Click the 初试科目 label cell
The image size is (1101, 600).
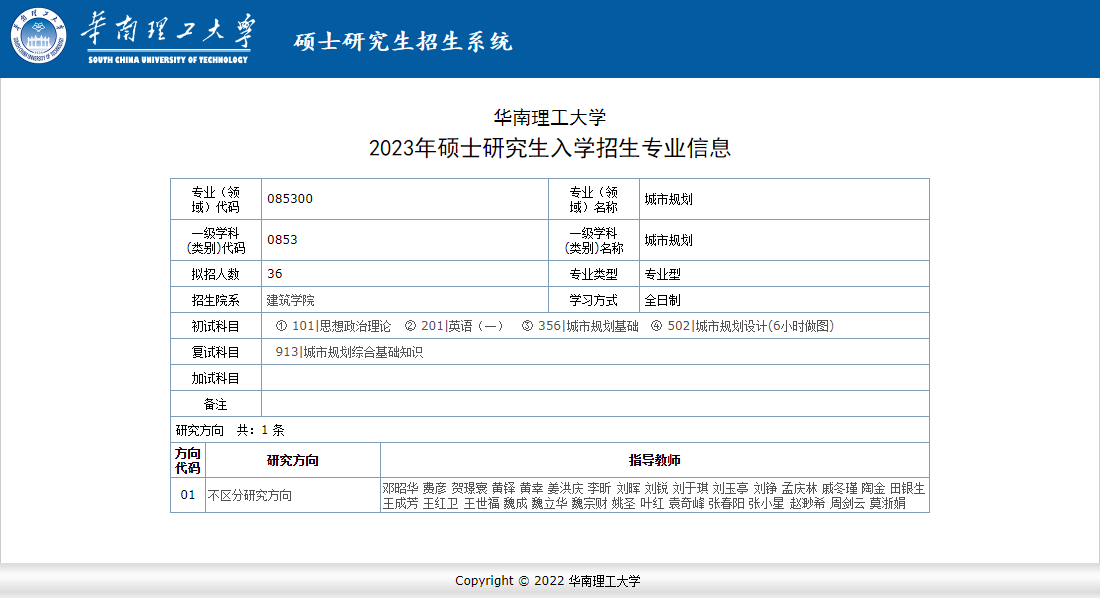tap(216, 326)
